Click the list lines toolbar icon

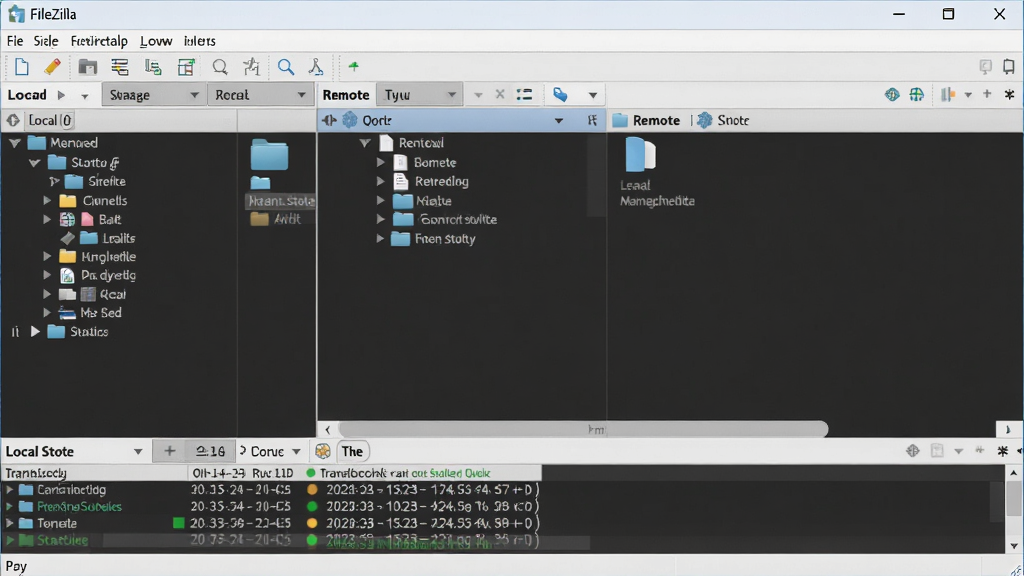(x=120, y=67)
